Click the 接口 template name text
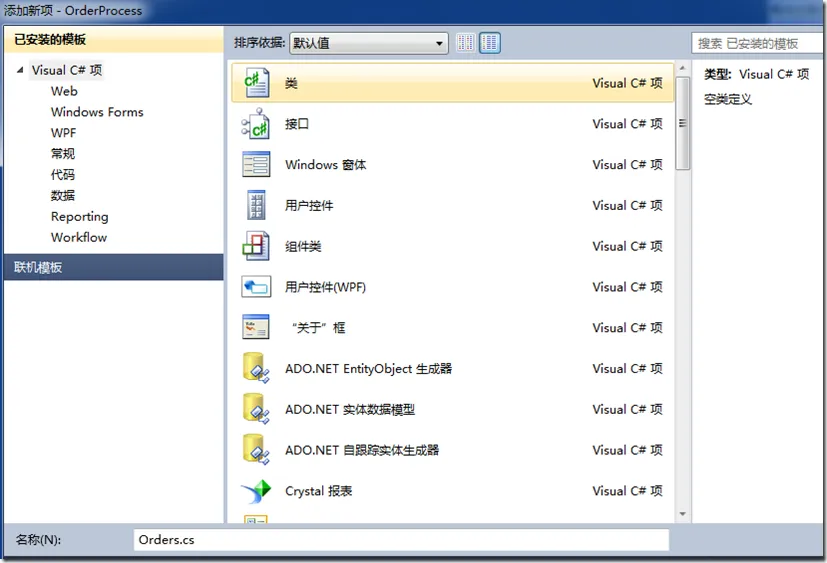This screenshot has width=827, height=563. pyautogui.click(x=297, y=124)
